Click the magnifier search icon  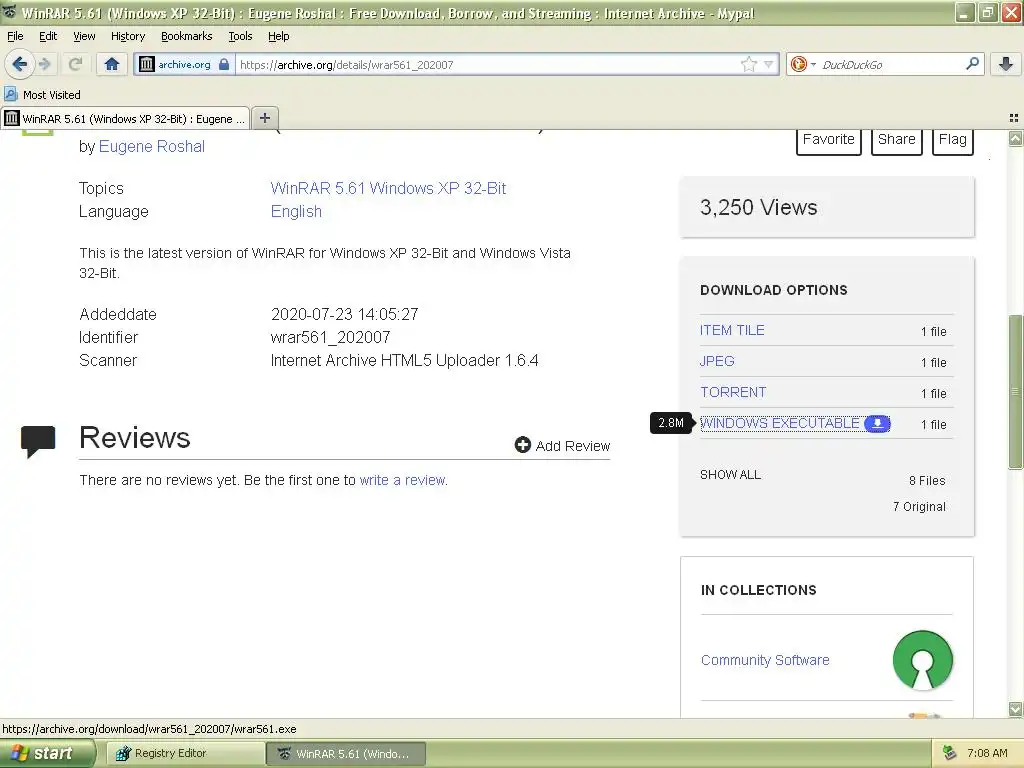[x=972, y=64]
